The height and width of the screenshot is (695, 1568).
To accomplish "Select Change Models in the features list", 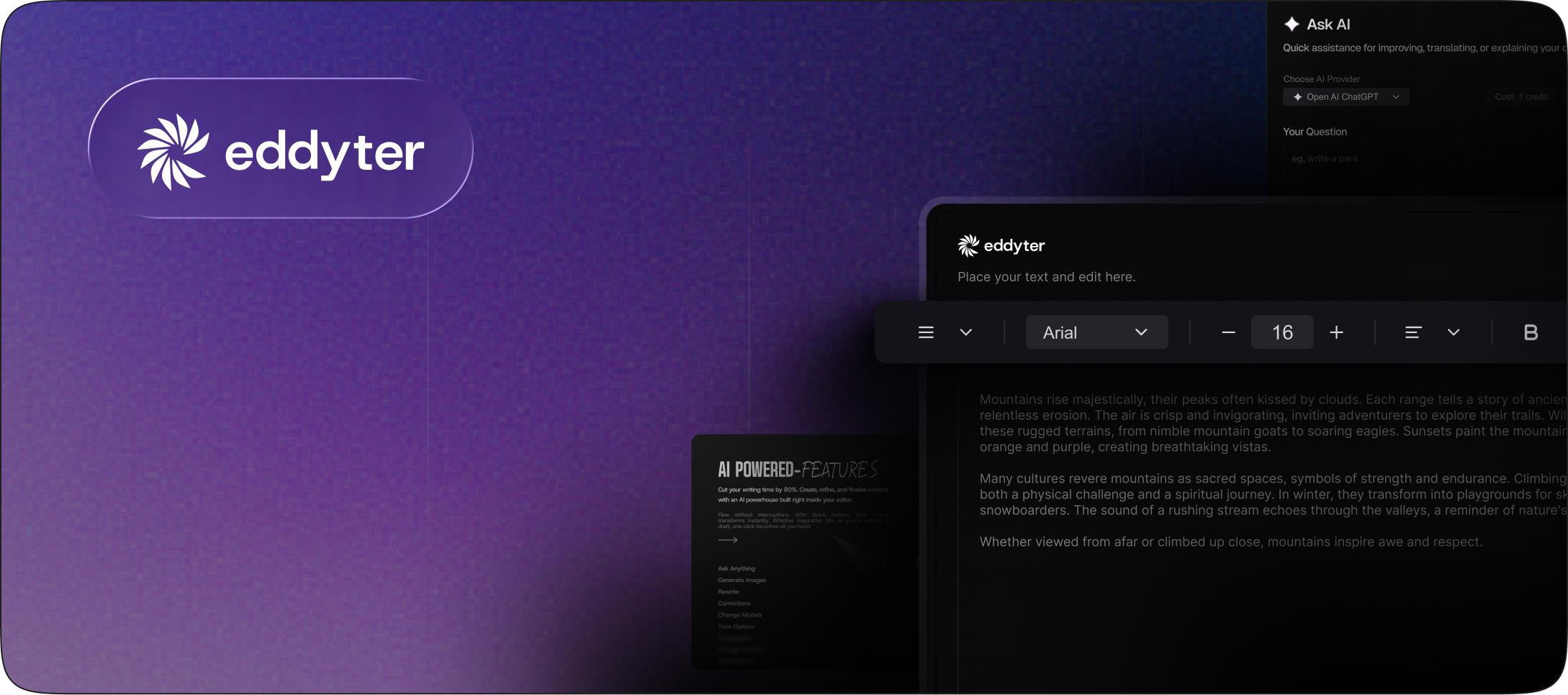I will pyautogui.click(x=739, y=614).
